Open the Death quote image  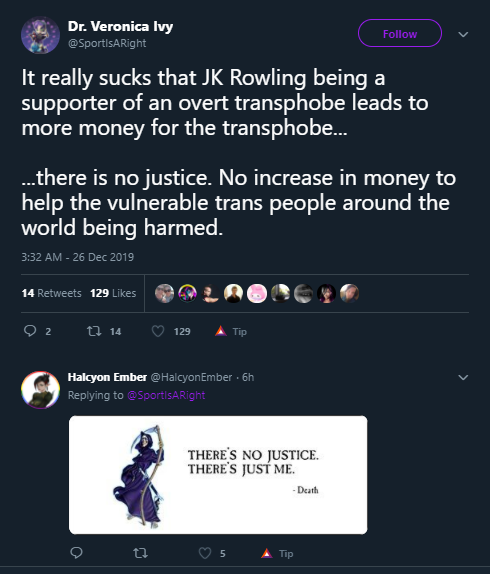(218, 475)
